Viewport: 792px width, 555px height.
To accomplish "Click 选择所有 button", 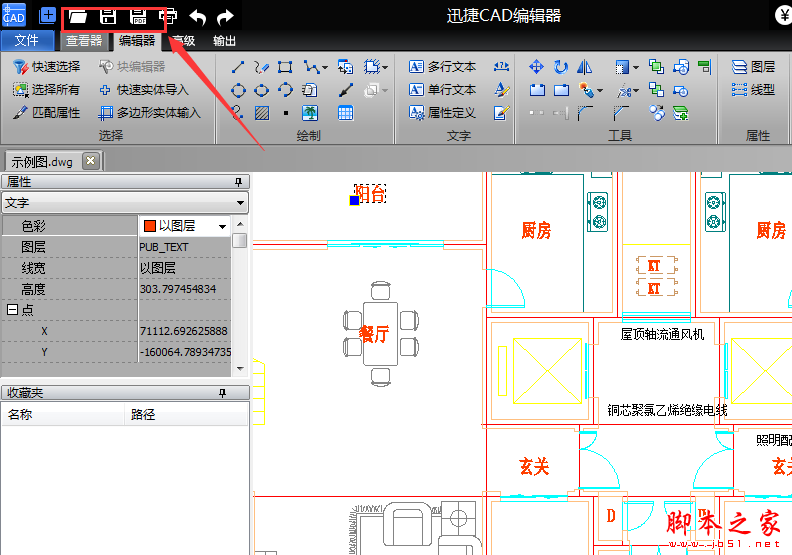I will click(x=46, y=90).
